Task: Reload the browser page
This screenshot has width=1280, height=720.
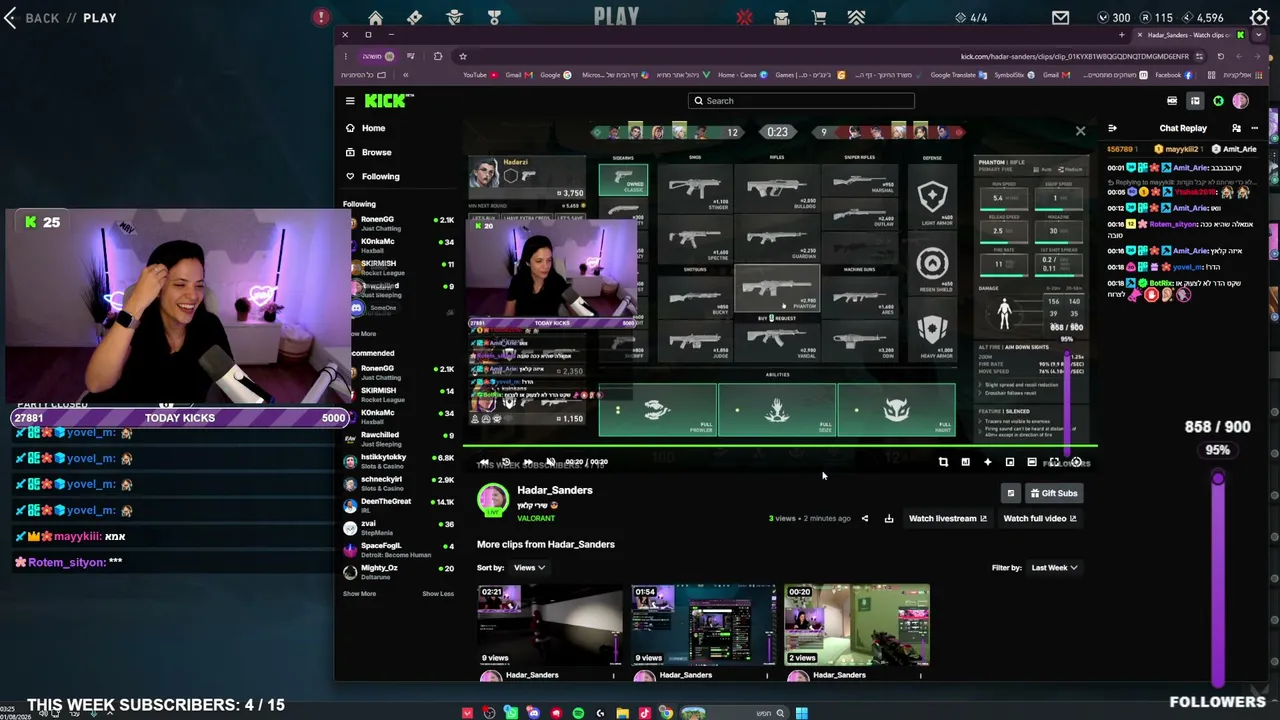Action: [1220, 56]
